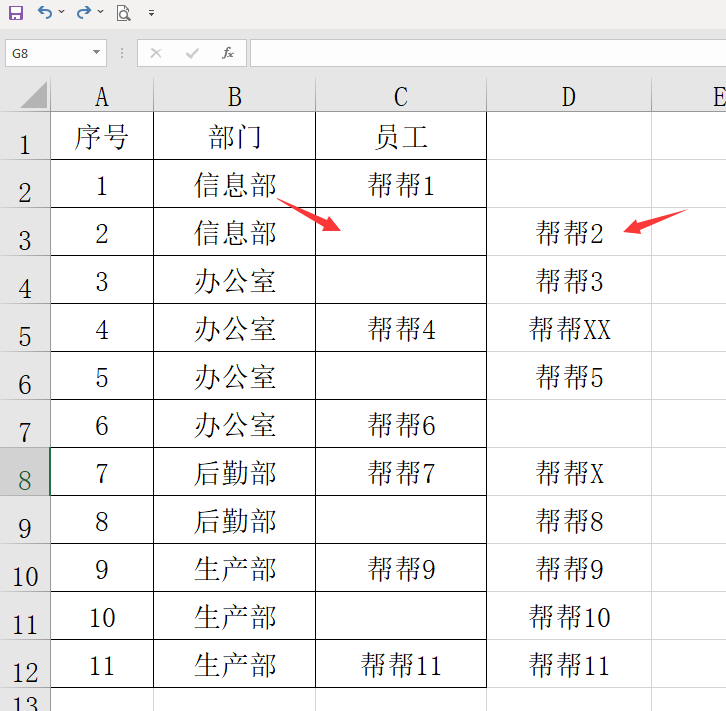The width and height of the screenshot is (726, 711).
Task: Click 生产部 in row 12
Action: click(x=234, y=664)
